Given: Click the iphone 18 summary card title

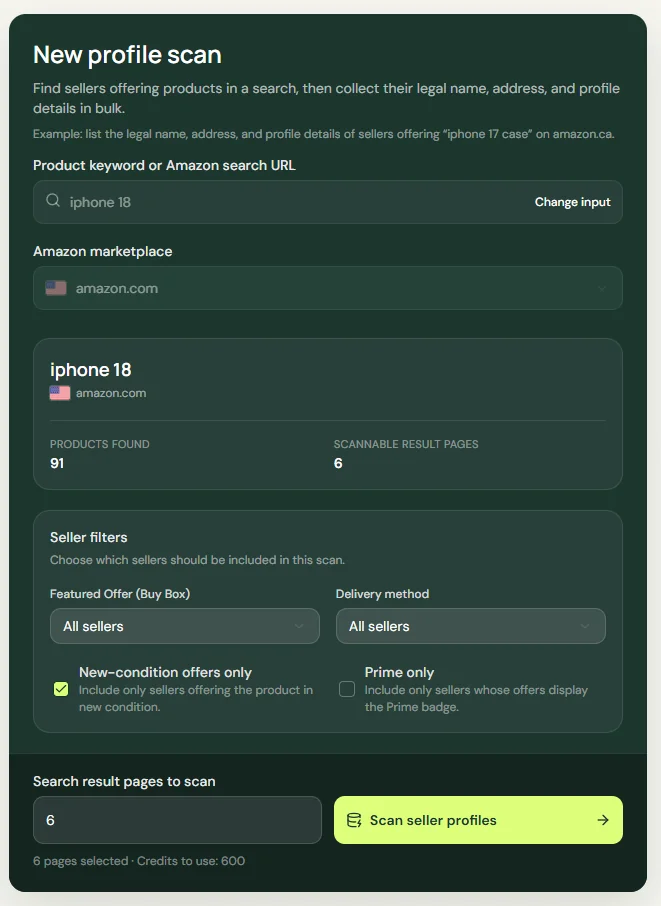Looking at the screenshot, I should pos(91,370).
